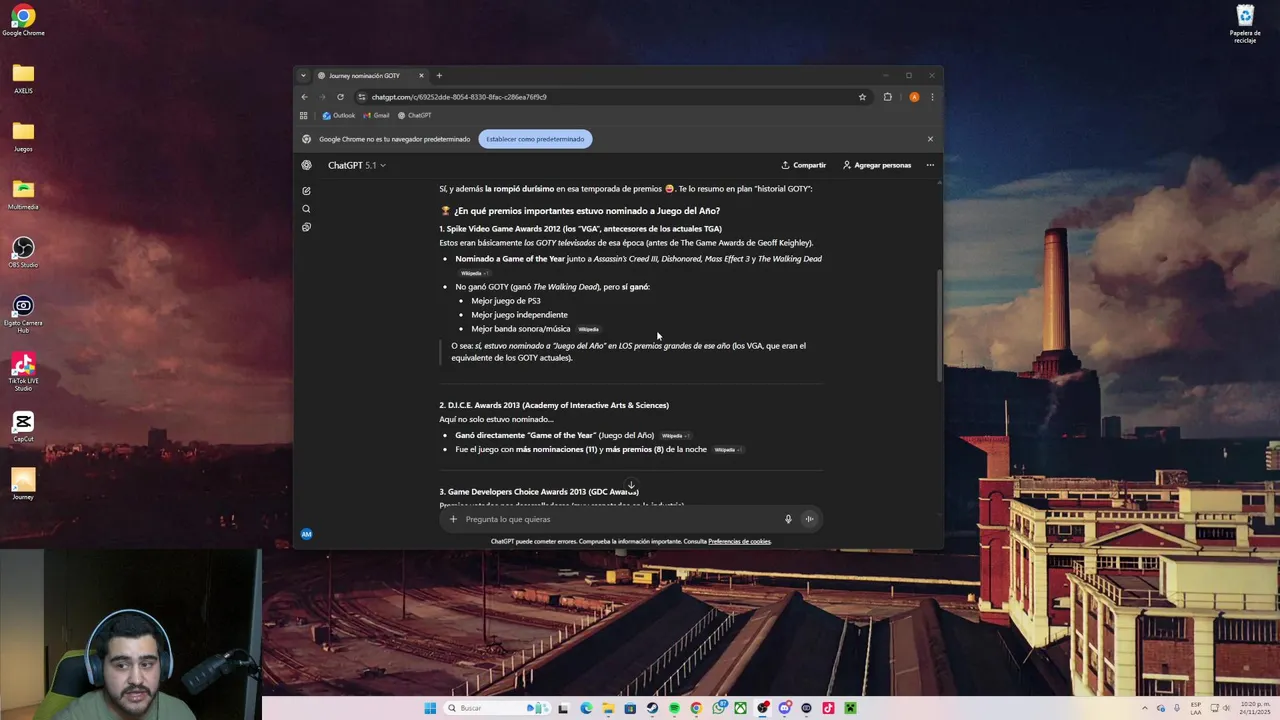Viewport: 1280px width, 720px height.
Task: Open Preferencias de cookies link
Action: coord(739,541)
